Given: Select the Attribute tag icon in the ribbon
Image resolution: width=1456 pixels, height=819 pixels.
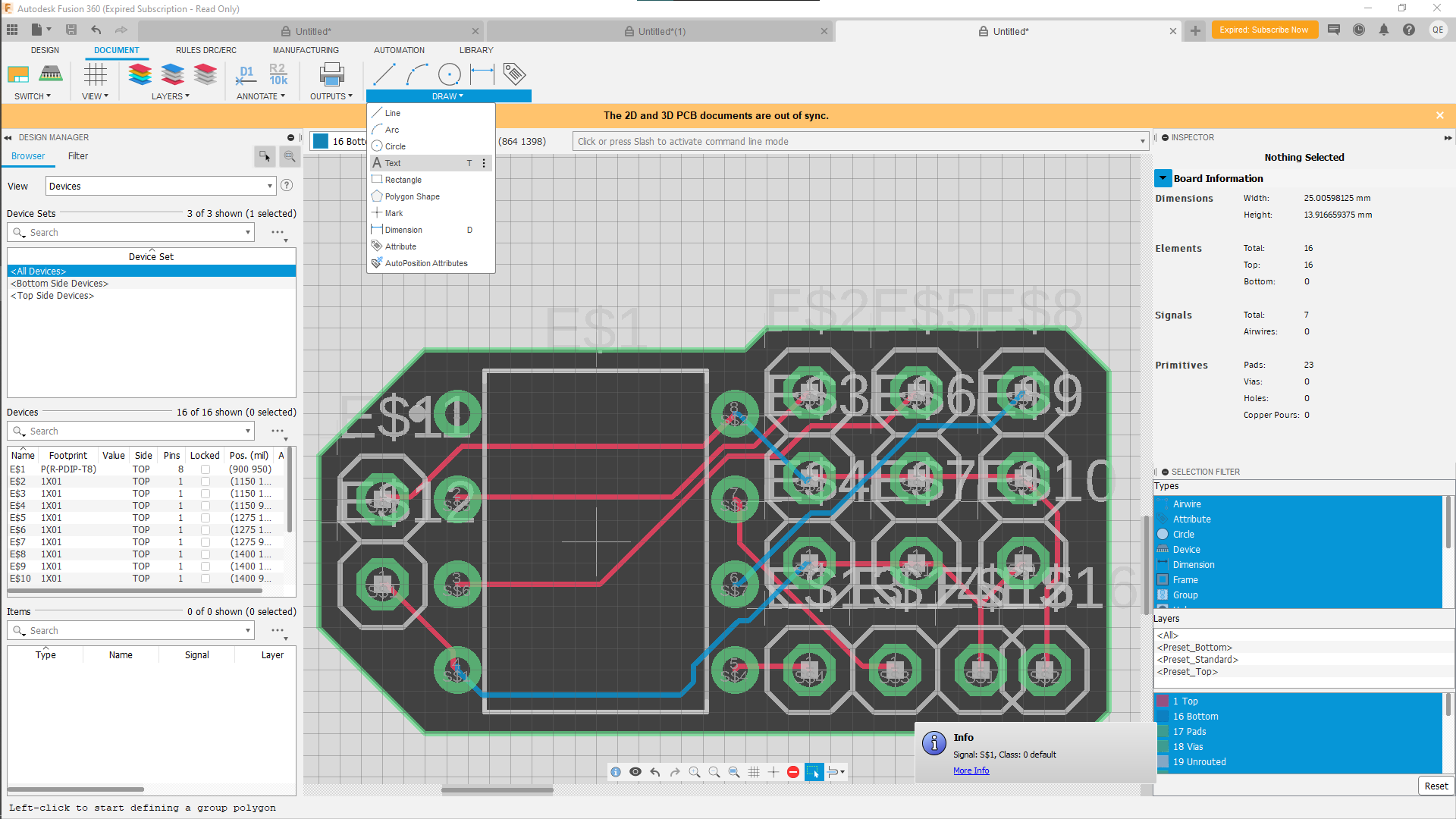Looking at the screenshot, I should pyautogui.click(x=515, y=74).
